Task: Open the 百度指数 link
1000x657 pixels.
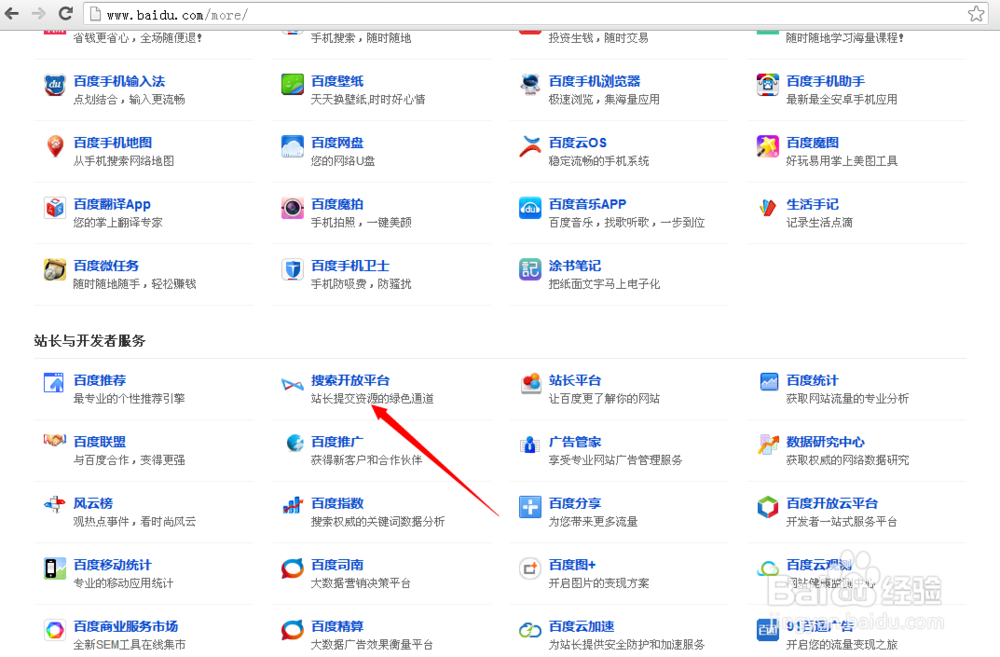Action: [x=337, y=503]
